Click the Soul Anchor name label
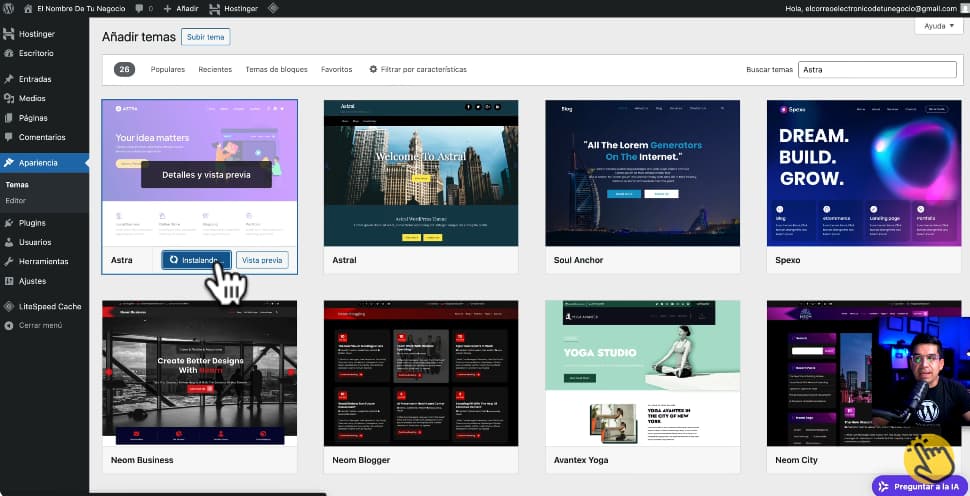This screenshot has height=496, width=970. pyautogui.click(x=578, y=260)
